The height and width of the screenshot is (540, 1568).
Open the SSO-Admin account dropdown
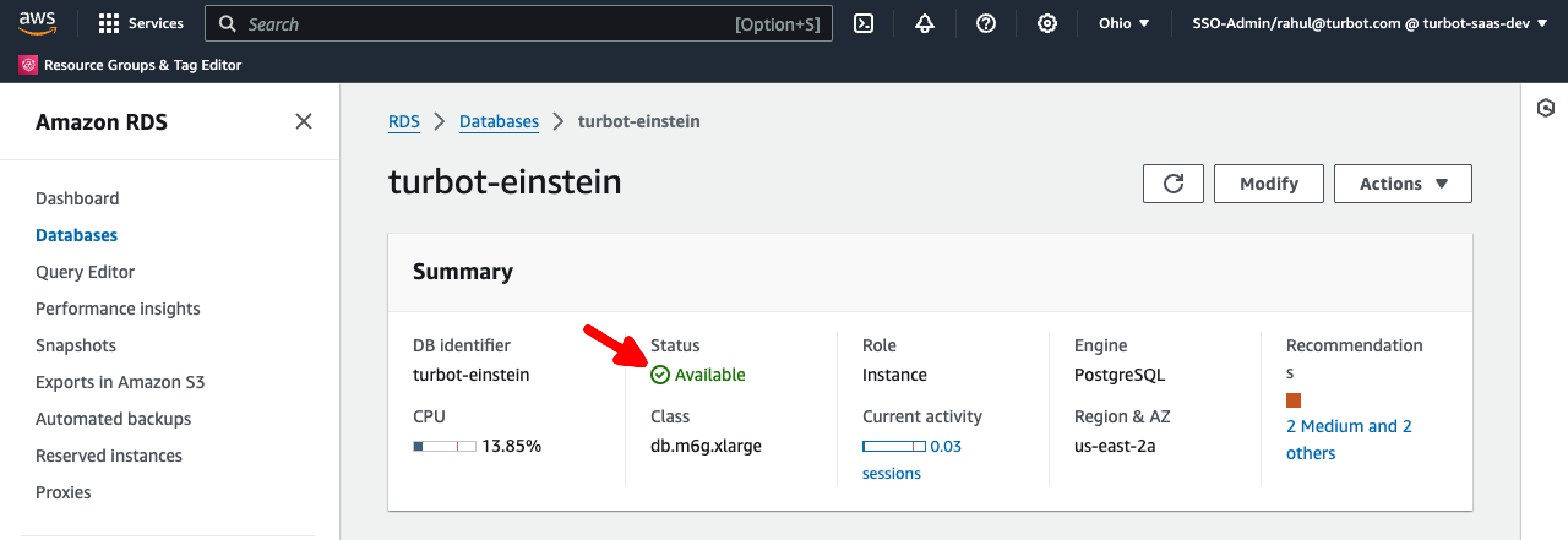[1369, 23]
